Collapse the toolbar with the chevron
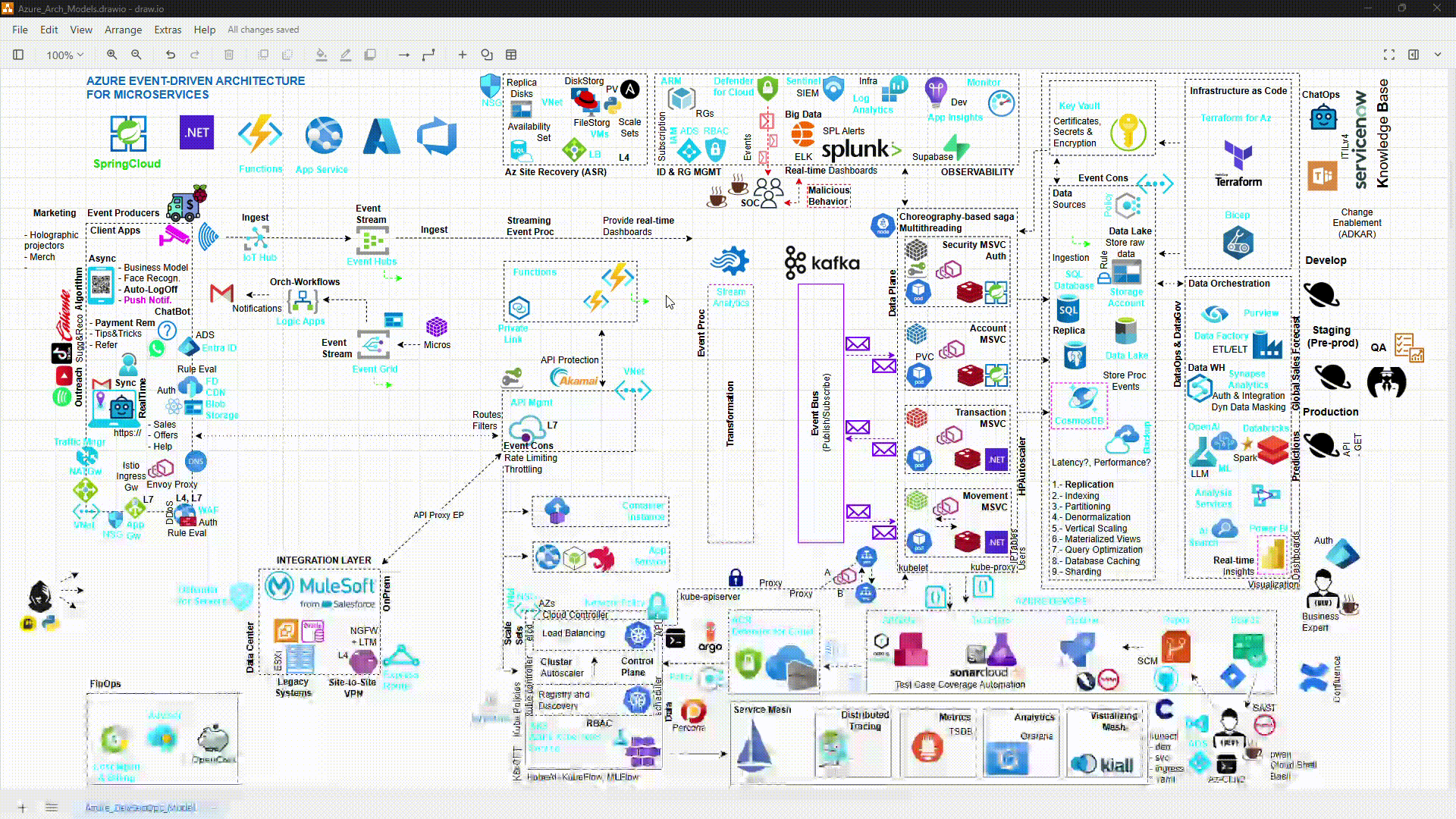Image resolution: width=1456 pixels, height=819 pixels. (1438, 55)
